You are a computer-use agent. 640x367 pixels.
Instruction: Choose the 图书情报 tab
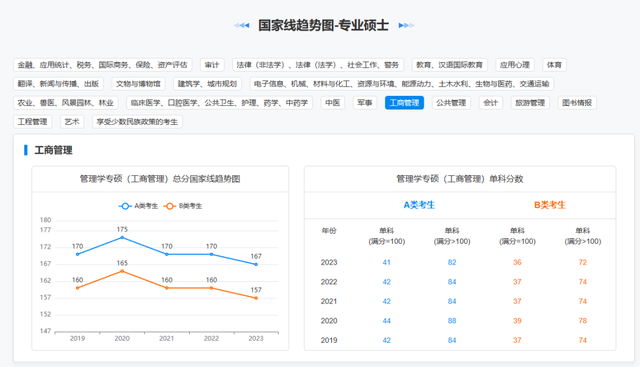[577, 102]
